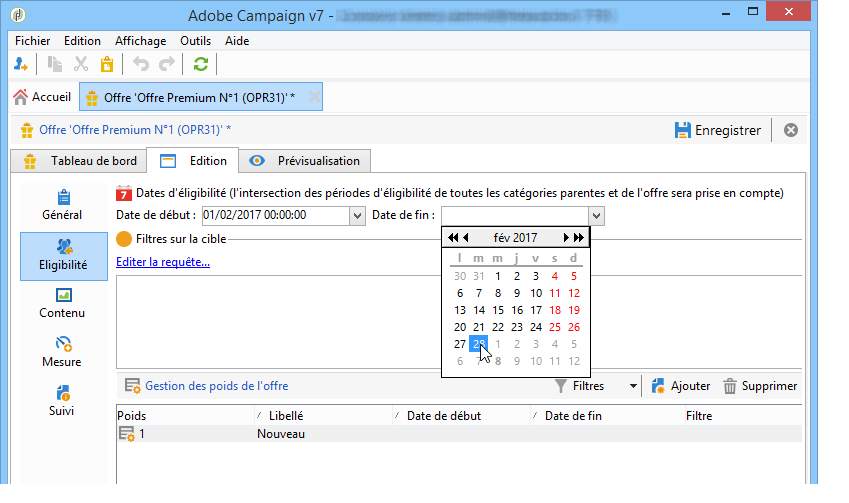Select February 10 in the calendar
This screenshot has height=503, width=849.
click(x=536, y=293)
